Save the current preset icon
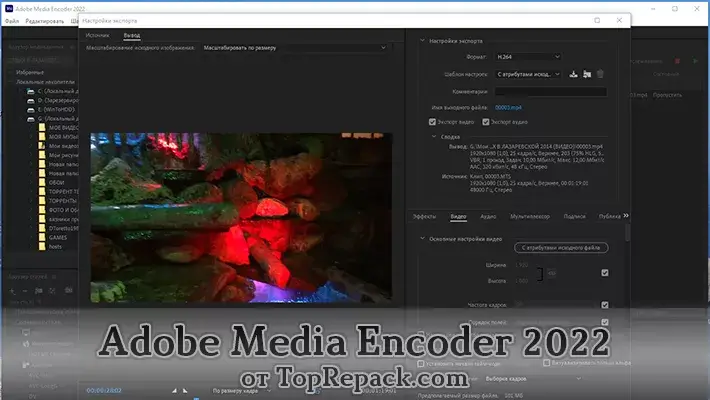Screen dimensions: 710x400 click(573, 74)
